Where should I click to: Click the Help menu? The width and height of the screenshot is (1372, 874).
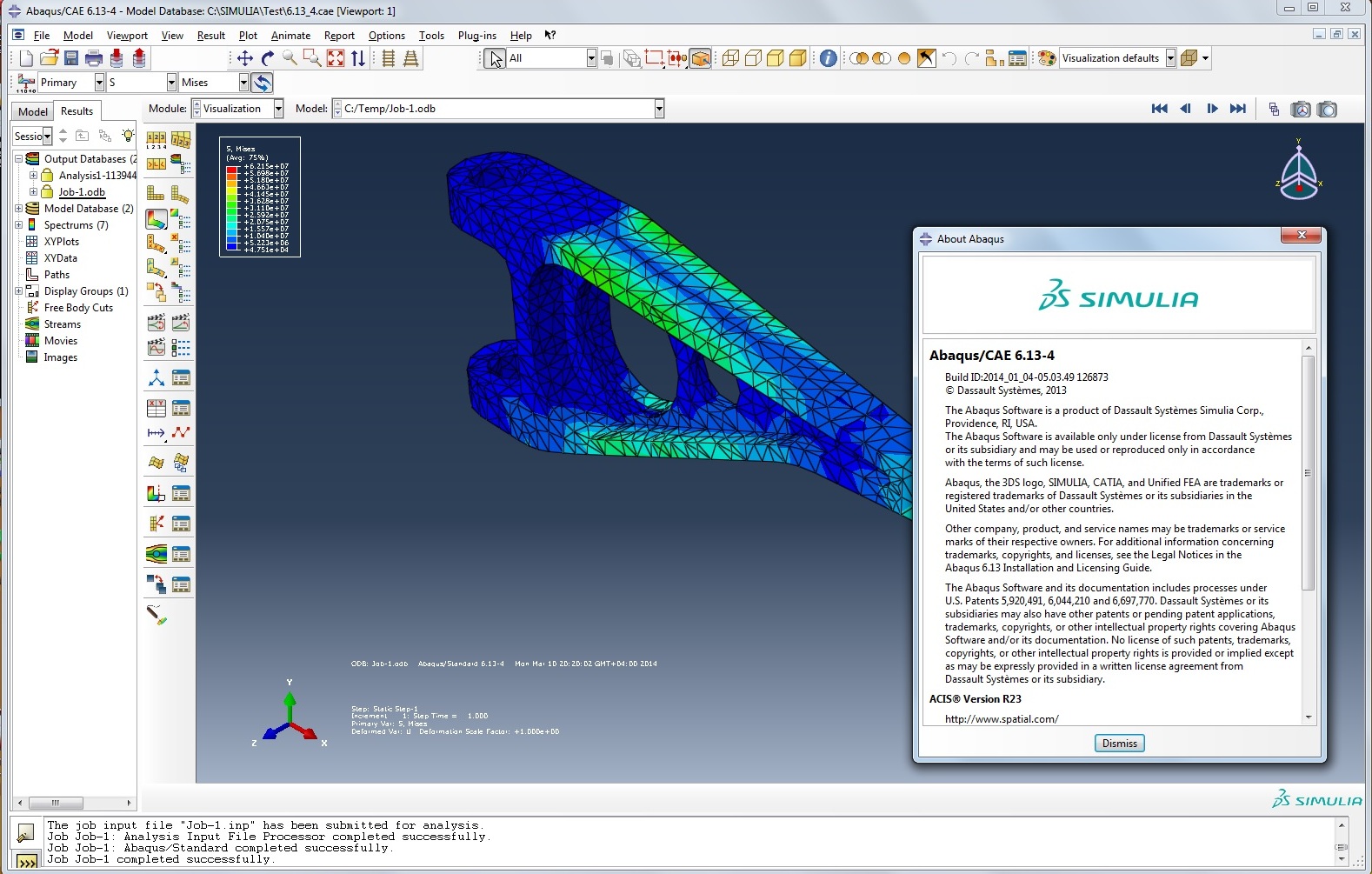pos(521,36)
